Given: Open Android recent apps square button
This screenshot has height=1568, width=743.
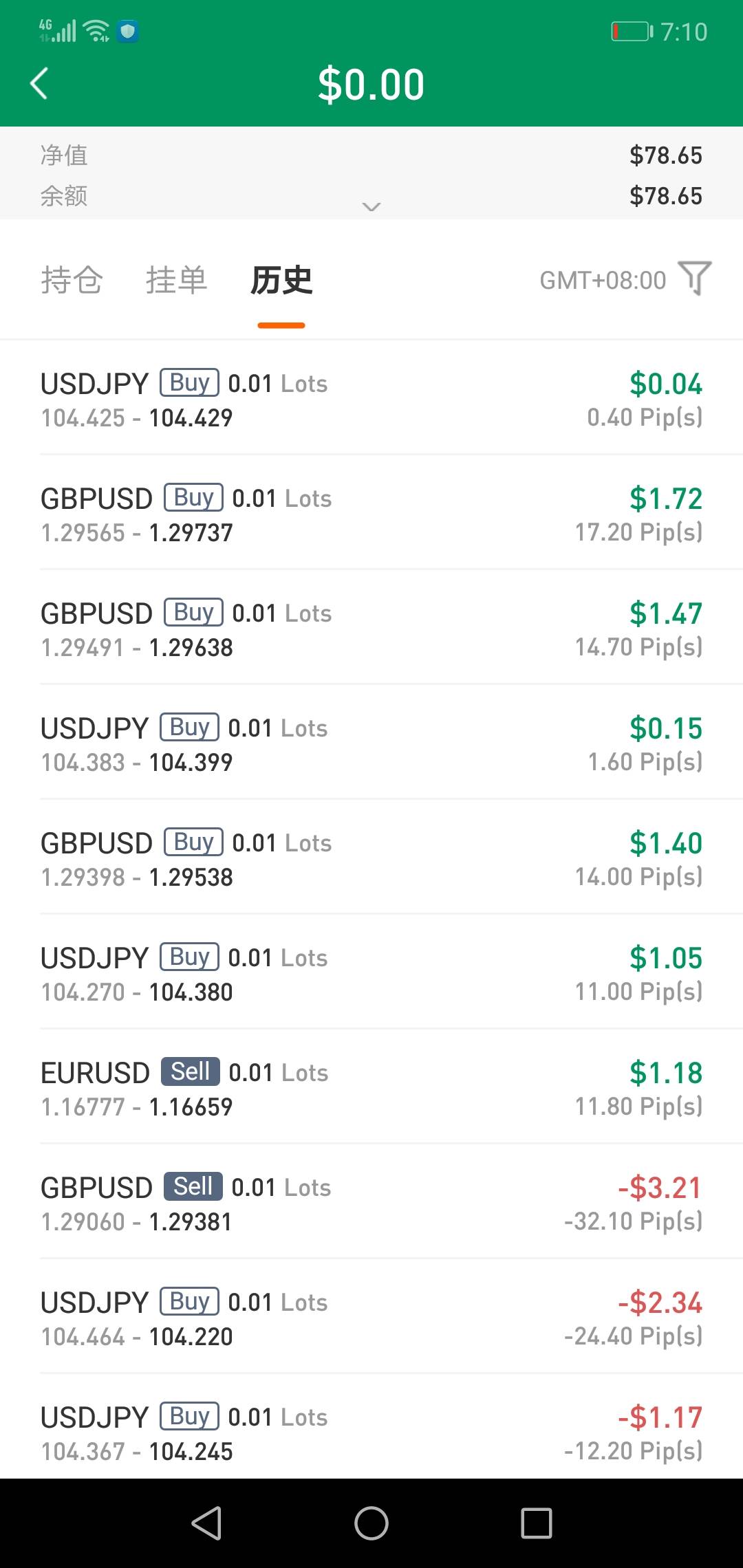Looking at the screenshot, I should point(536,1523).
